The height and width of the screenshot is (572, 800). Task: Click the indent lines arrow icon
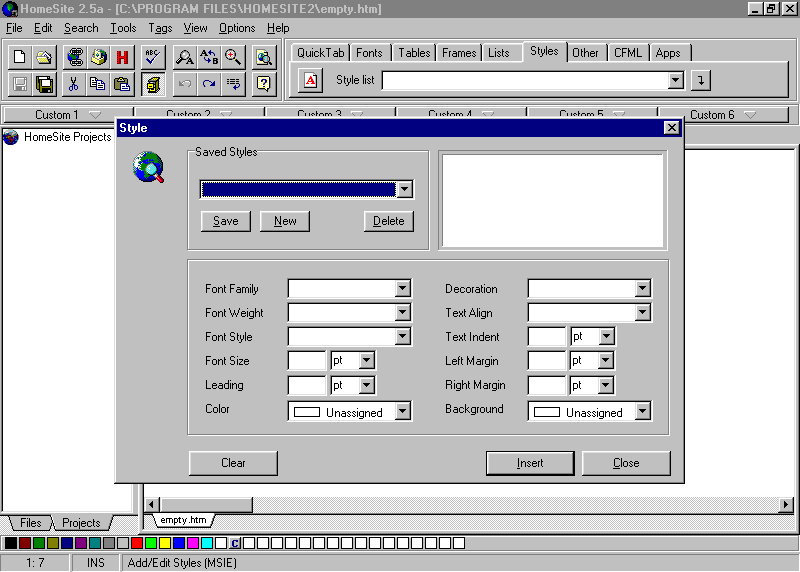[x=233, y=84]
